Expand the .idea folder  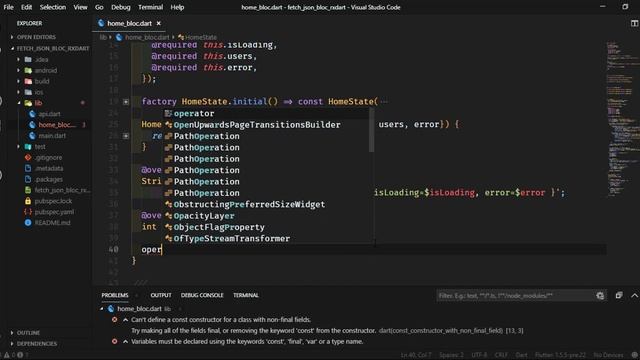point(41,60)
